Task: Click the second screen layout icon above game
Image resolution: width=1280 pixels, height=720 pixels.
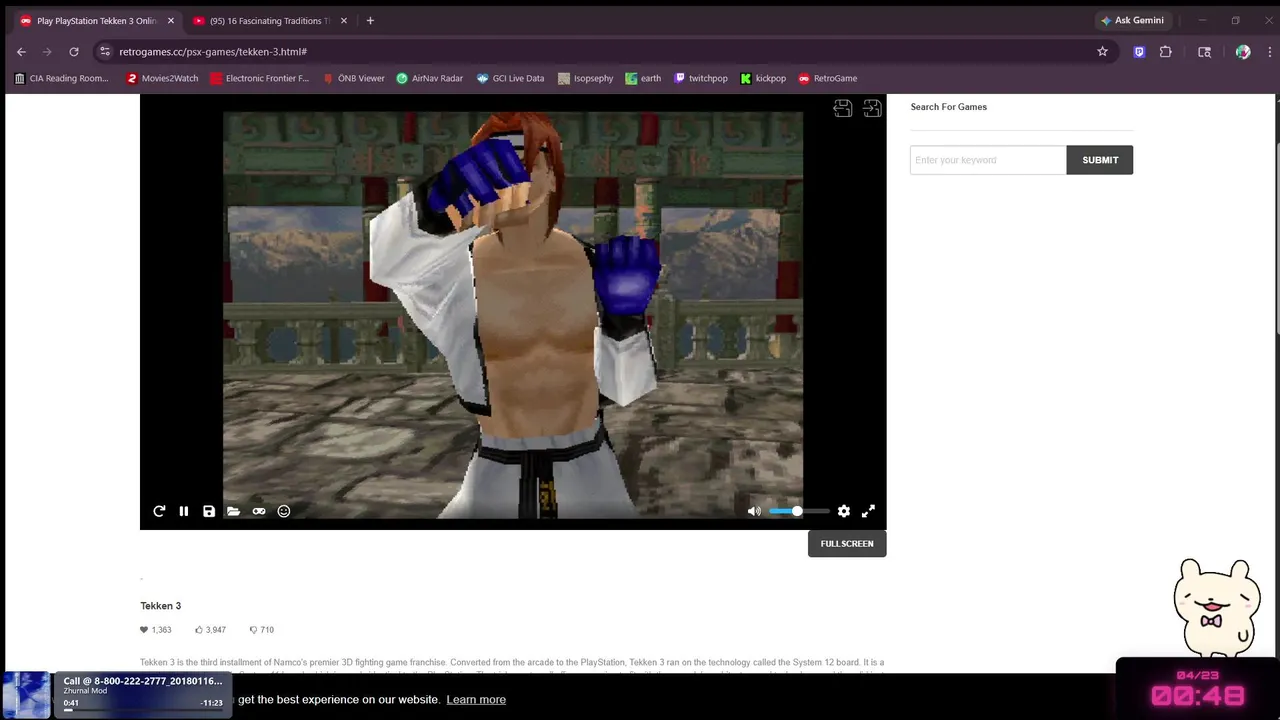Action: [x=872, y=108]
